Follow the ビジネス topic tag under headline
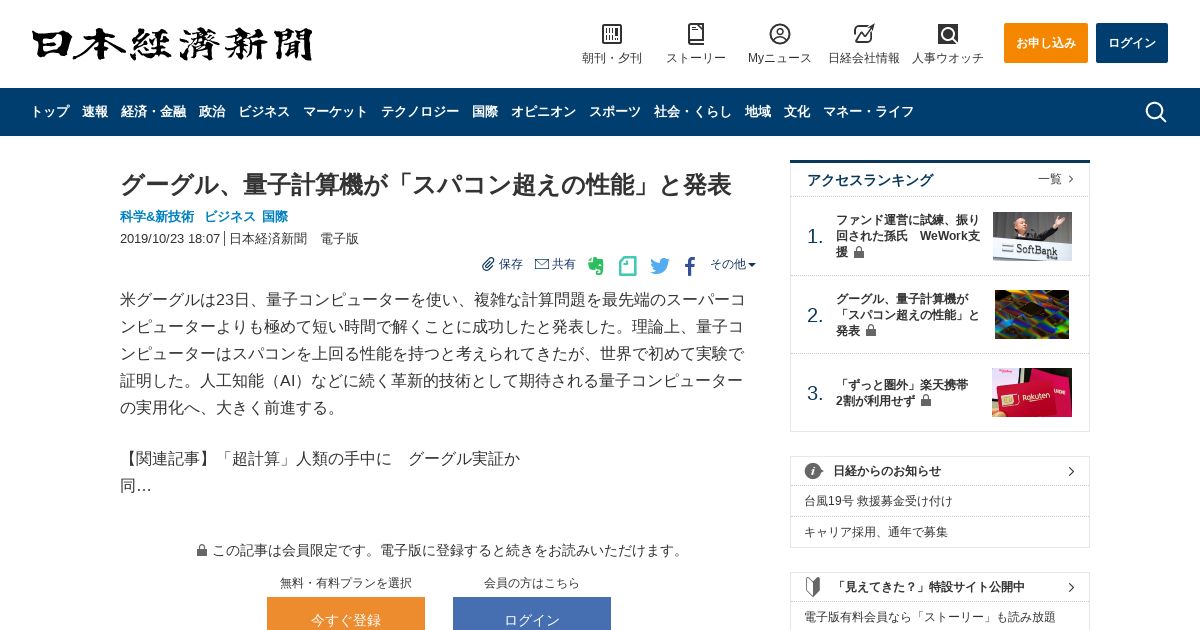The image size is (1200, 630). [x=230, y=216]
